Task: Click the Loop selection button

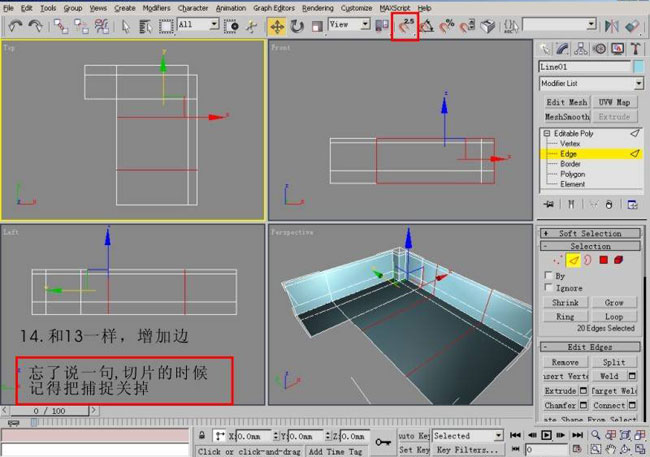Action: pos(614,317)
